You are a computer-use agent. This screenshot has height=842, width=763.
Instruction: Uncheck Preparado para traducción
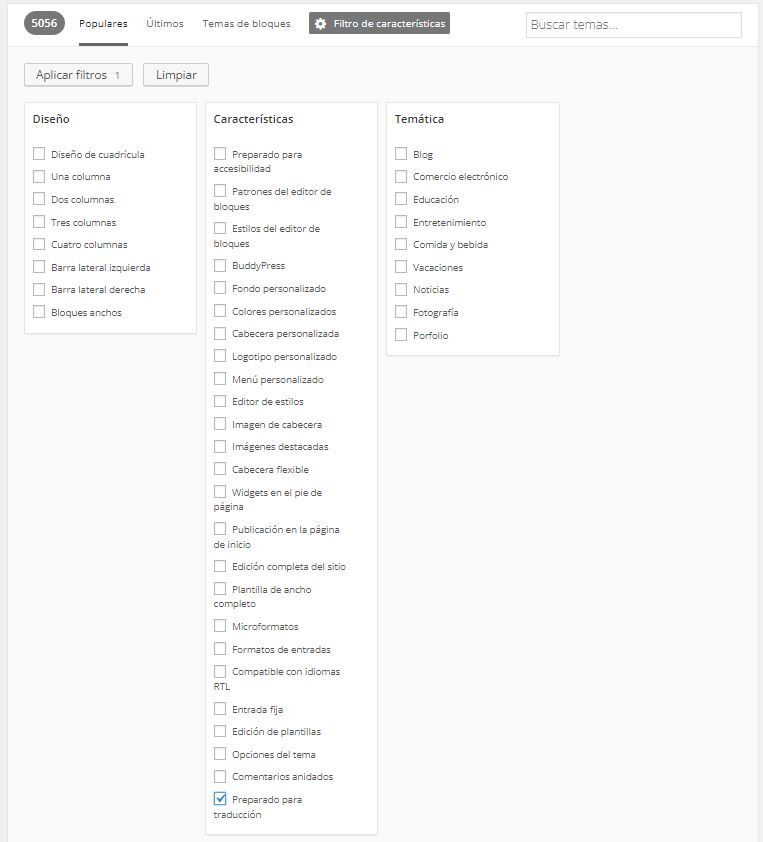coord(220,799)
